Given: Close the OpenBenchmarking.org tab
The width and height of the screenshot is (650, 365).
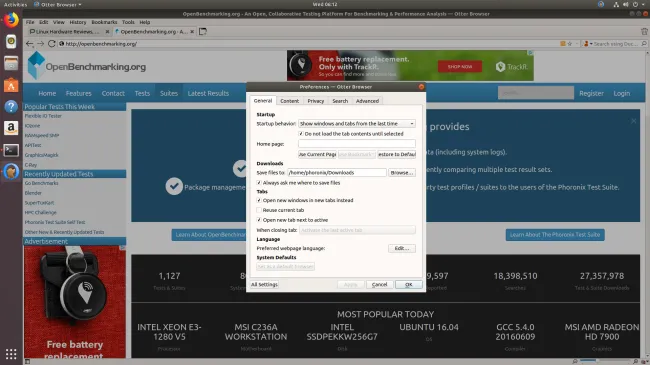Looking at the screenshot, I should point(192,32).
